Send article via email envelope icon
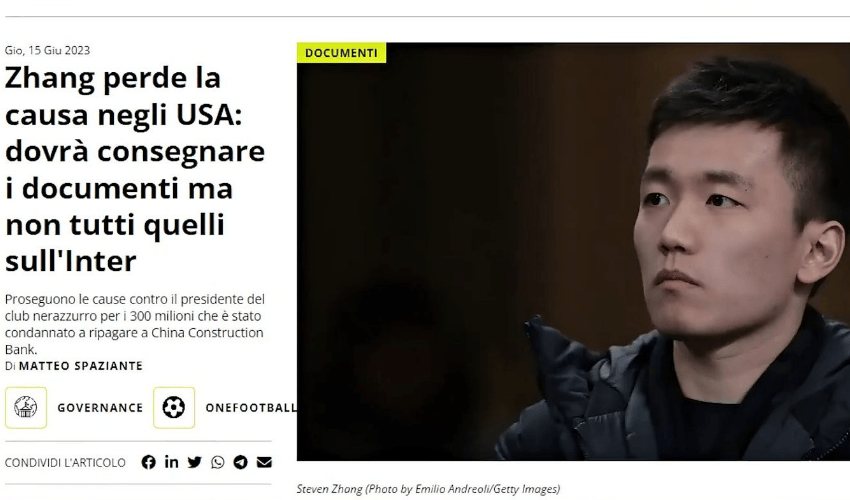850x500 pixels. tap(264, 462)
